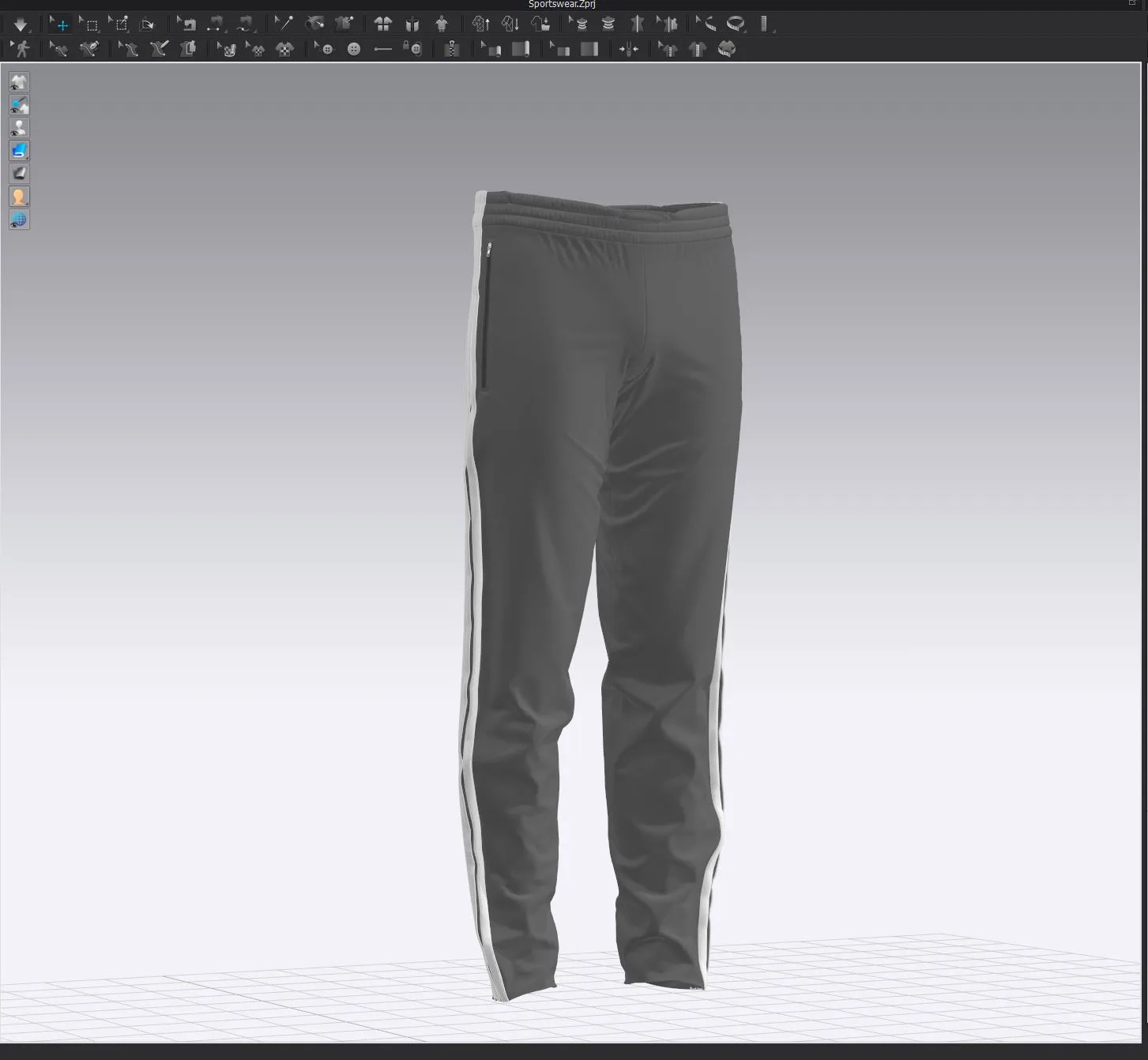The image size is (1148, 1060).
Task: Click the mesh garment down-arrow quality icon
Action: tap(510, 24)
